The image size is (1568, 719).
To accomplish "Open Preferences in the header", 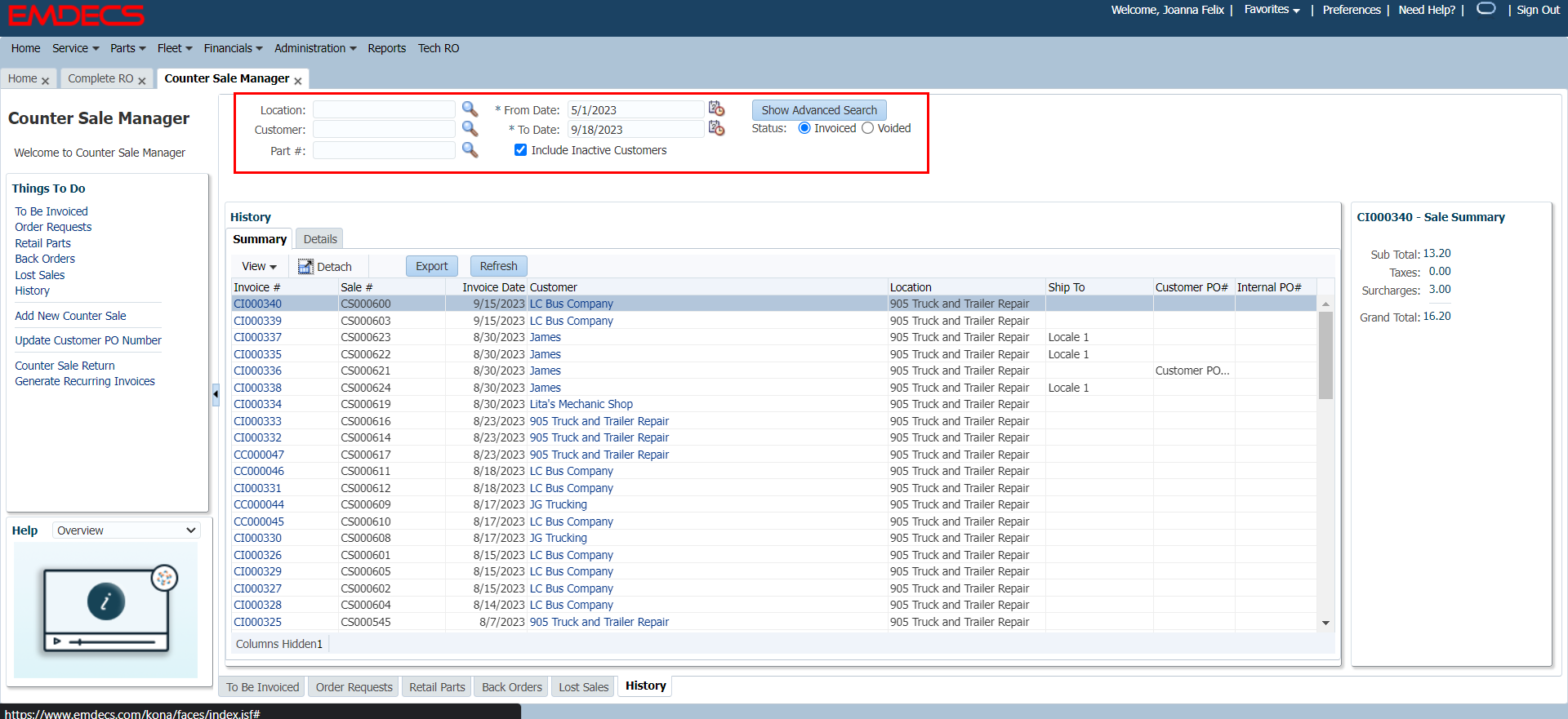I will pyautogui.click(x=1352, y=10).
